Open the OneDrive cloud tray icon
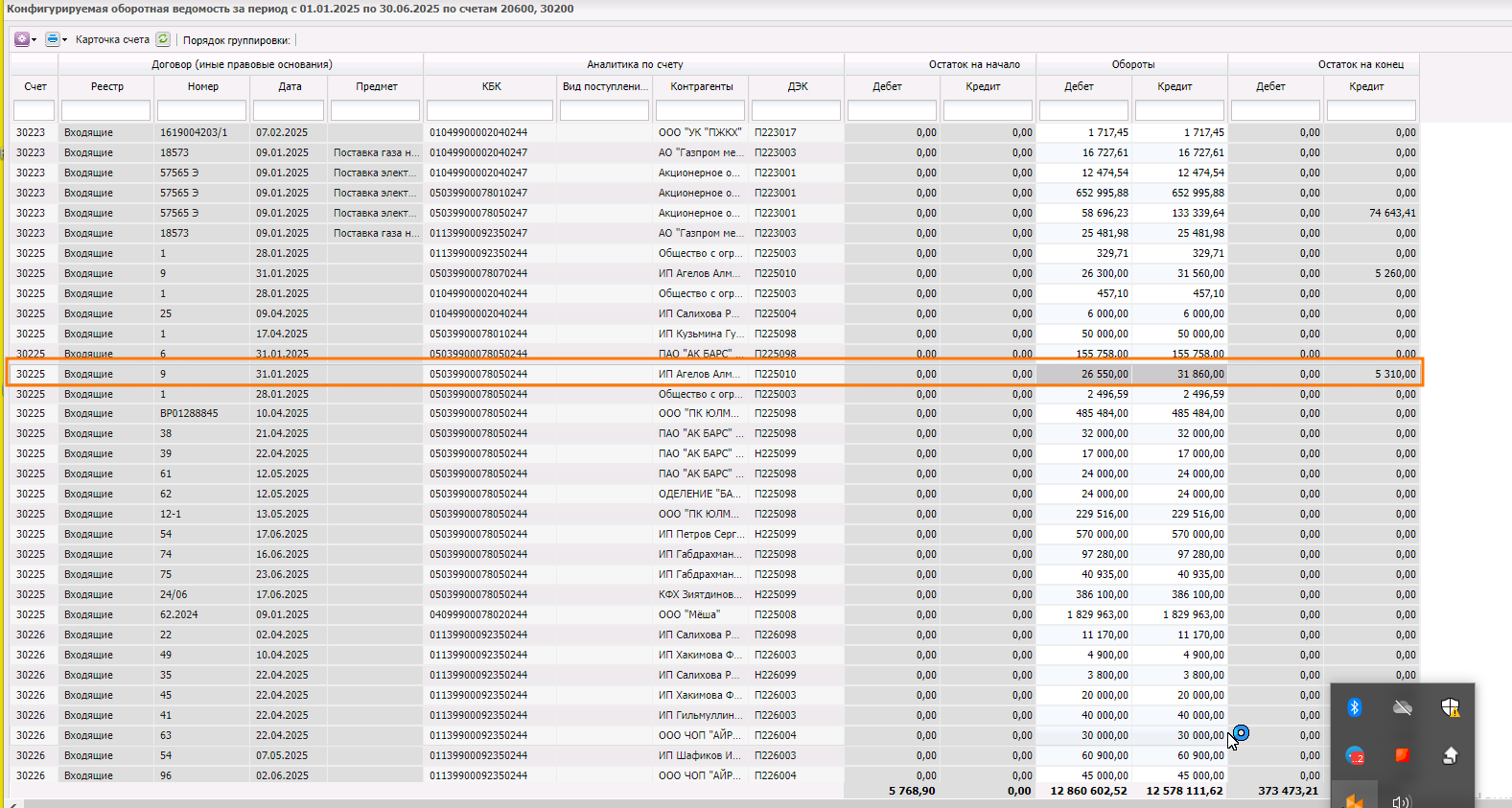The height and width of the screenshot is (808, 1512). [x=1402, y=707]
